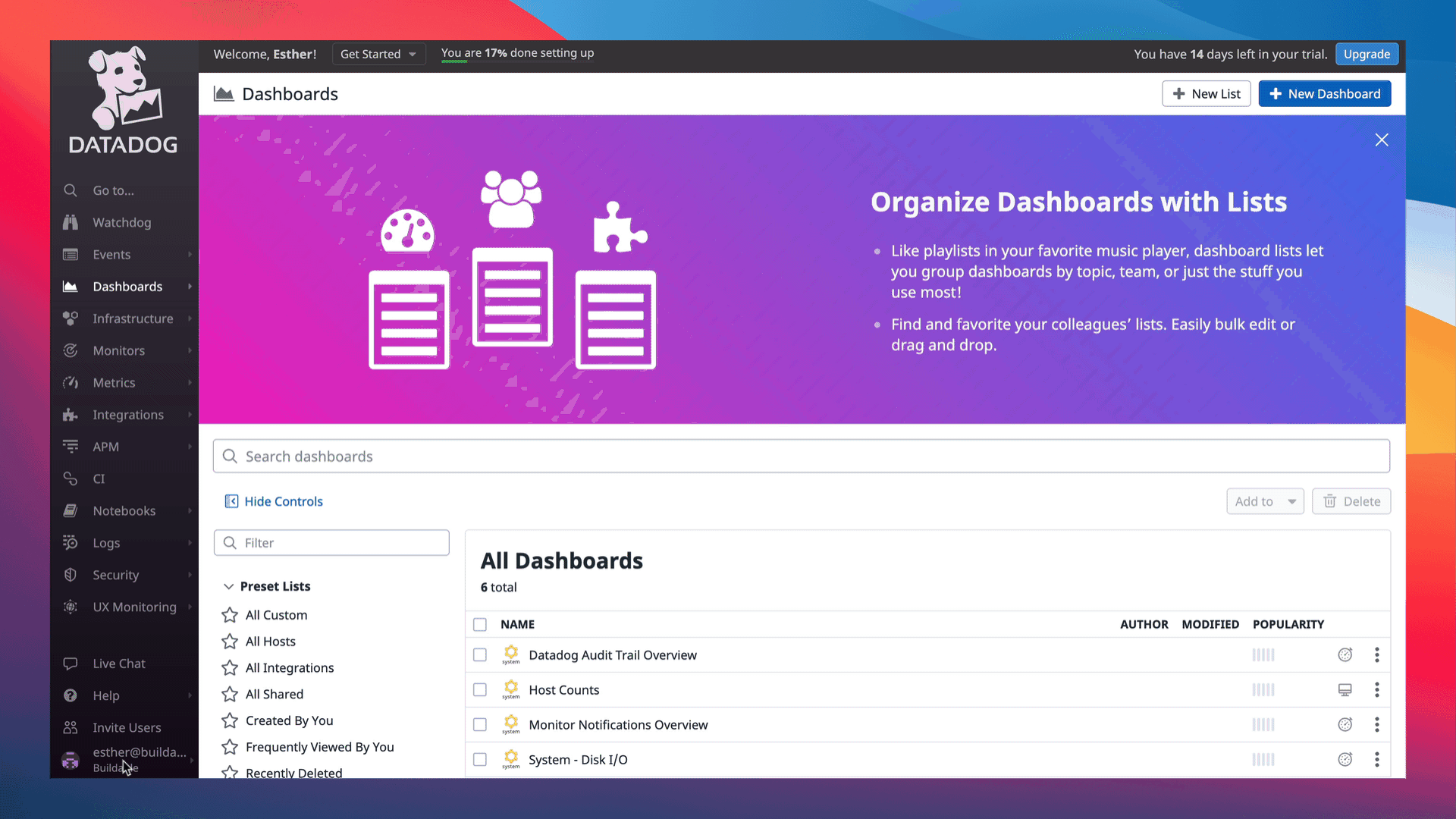This screenshot has width=1456, height=819.
Task: Open more options for System - Disk I/O
Action: pos(1377,759)
